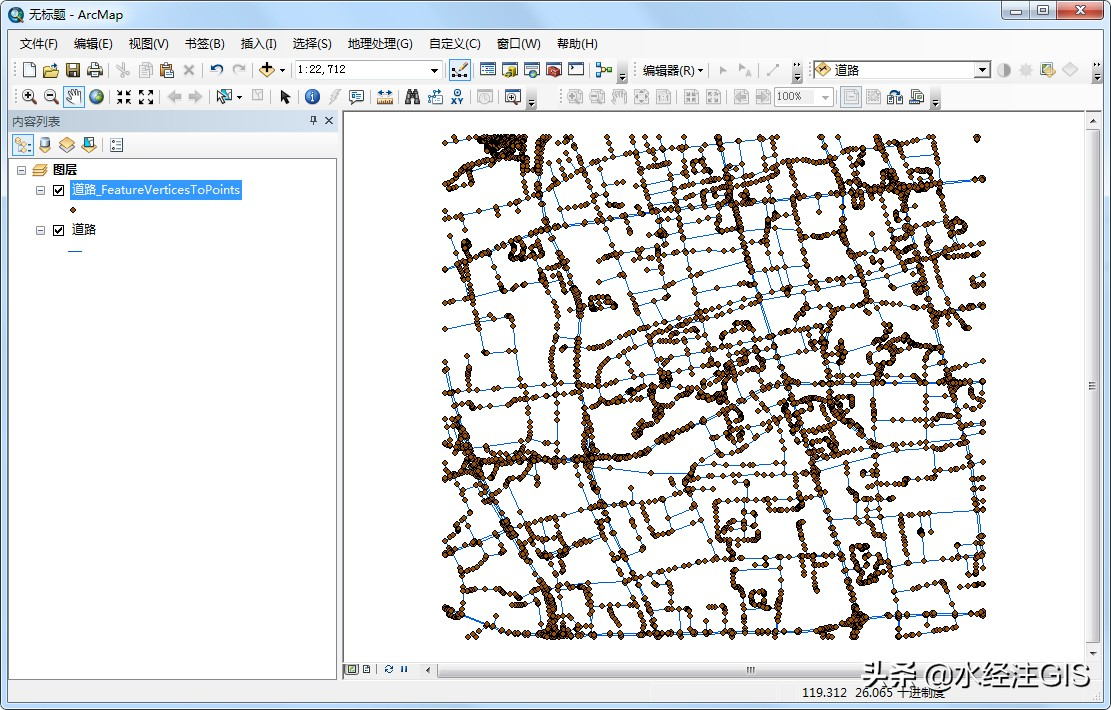Uncheck visibility of 道路 layer

coord(59,230)
